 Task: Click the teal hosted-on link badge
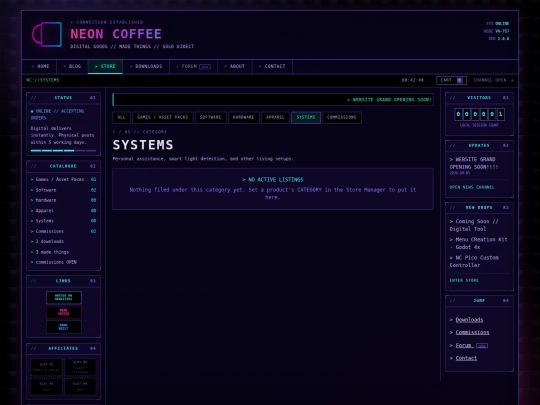(64, 298)
